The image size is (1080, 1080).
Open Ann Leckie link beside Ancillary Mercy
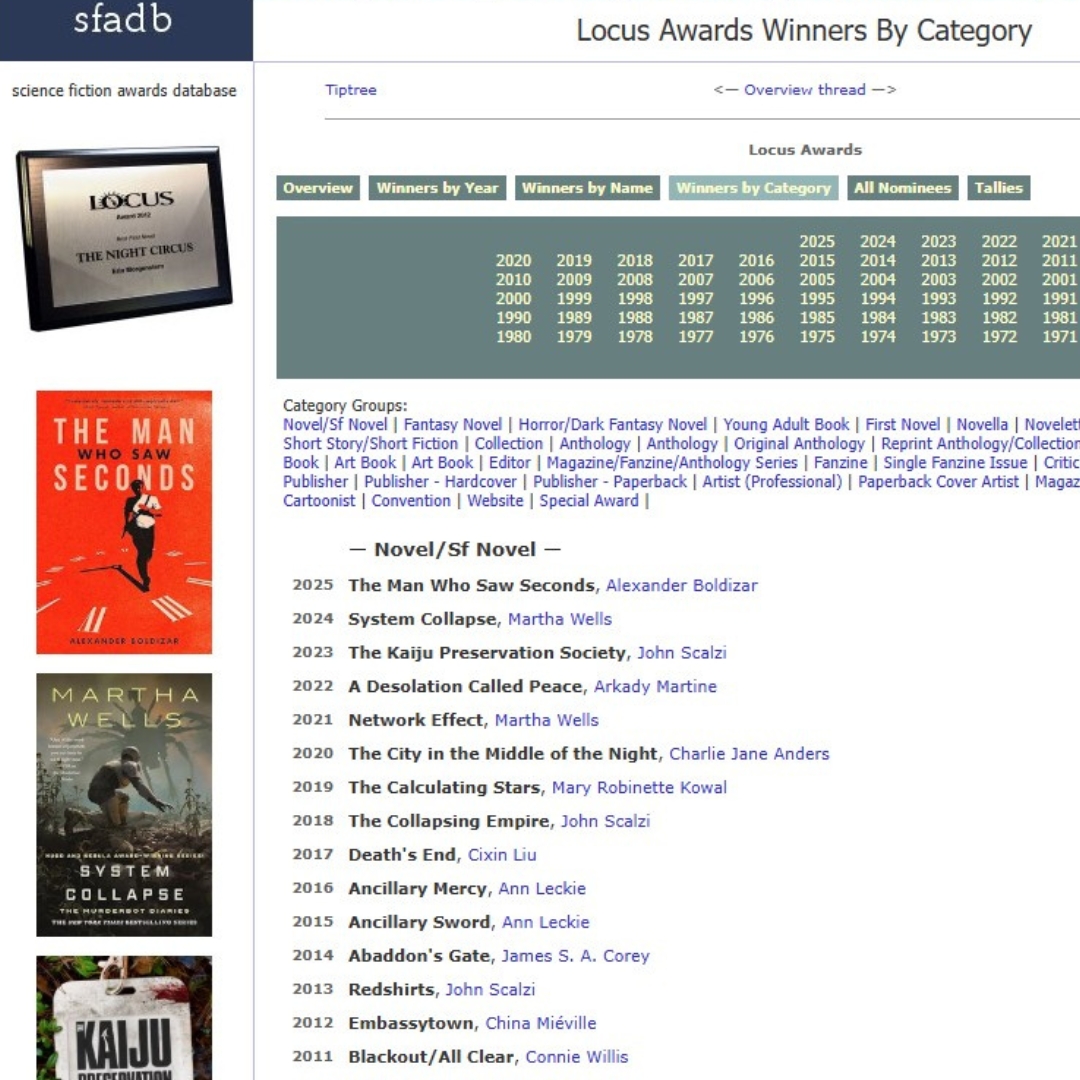(542, 889)
